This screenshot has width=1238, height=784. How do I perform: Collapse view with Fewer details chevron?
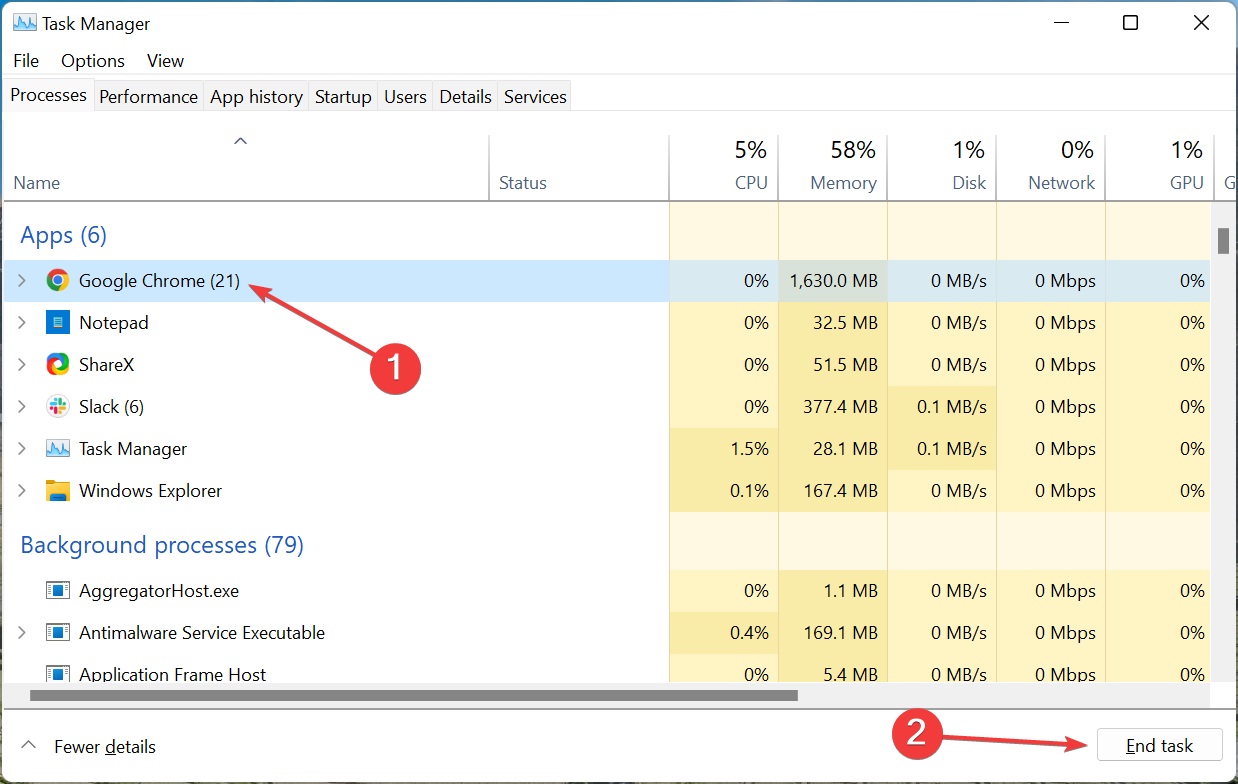point(29,746)
